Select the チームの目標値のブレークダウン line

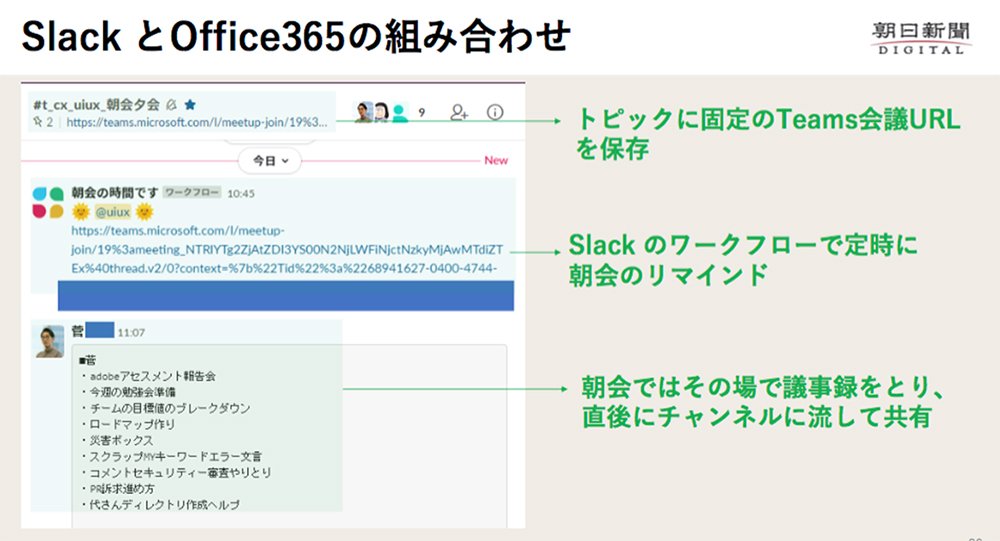click(165, 408)
